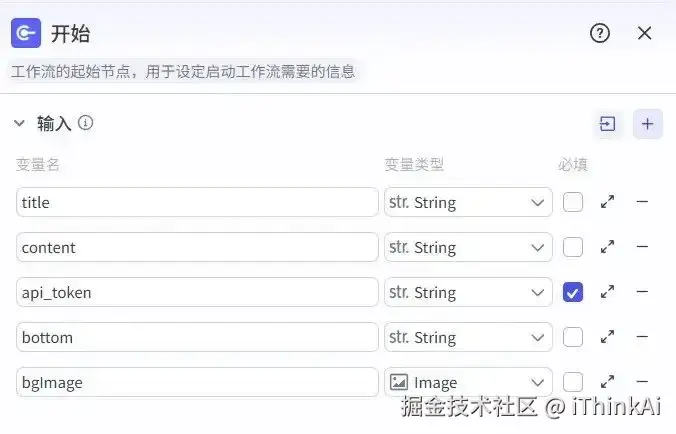Viewport: 676px width, 434px height.
Task: Click the content variable name field
Action: 197,247
